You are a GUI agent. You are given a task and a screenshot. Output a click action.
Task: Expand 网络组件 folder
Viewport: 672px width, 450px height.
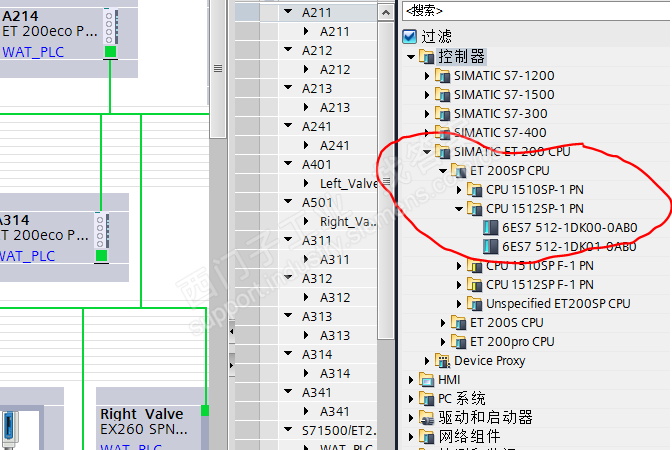pos(411,437)
